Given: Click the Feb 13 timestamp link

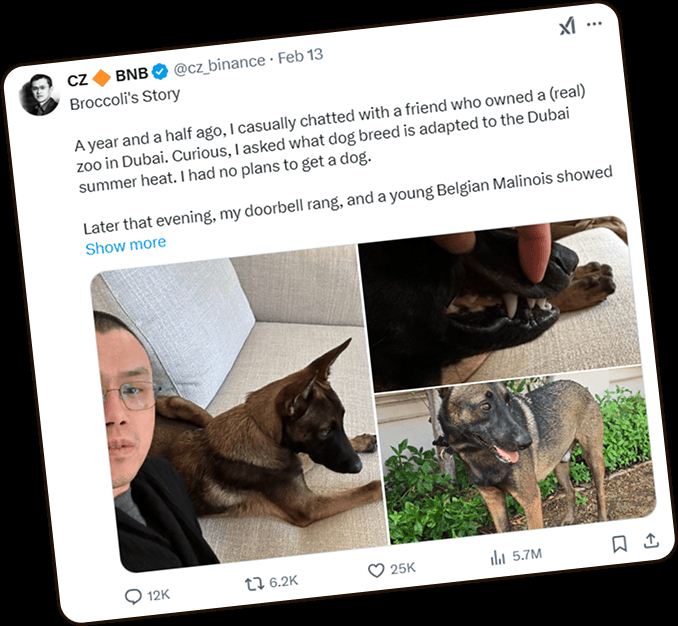Looking at the screenshot, I should 300,56.
